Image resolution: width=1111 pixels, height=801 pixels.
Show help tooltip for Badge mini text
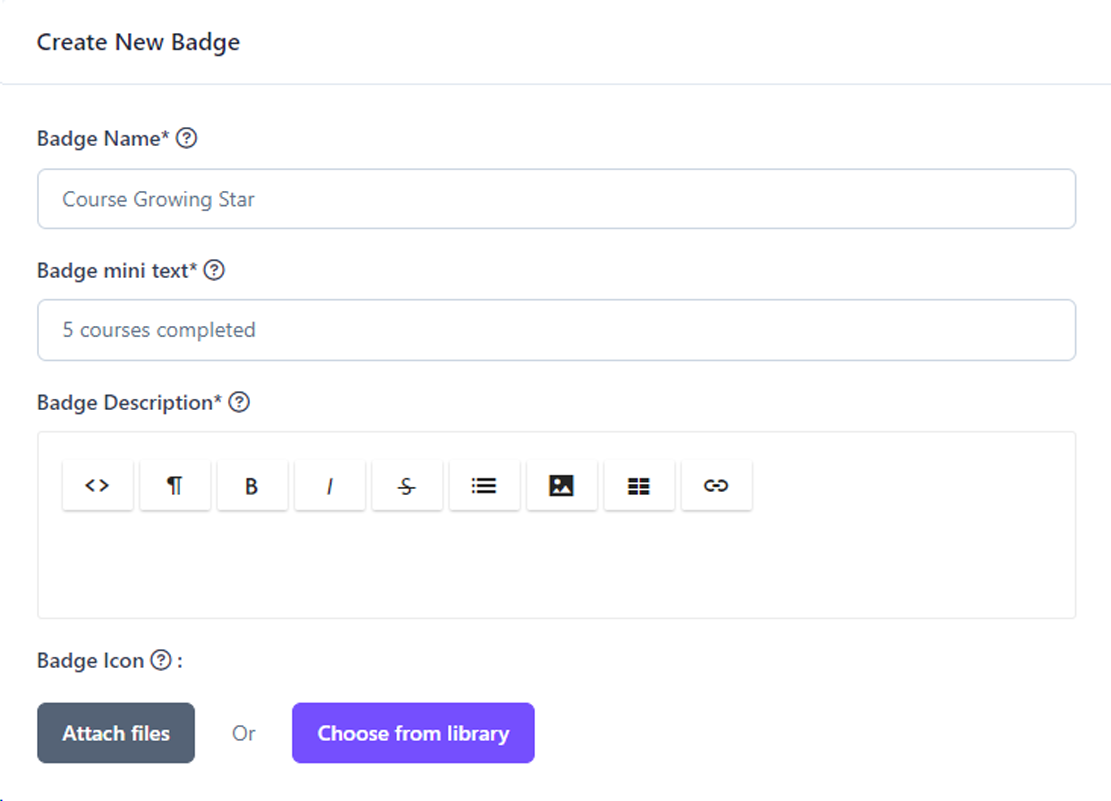click(x=214, y=270)
